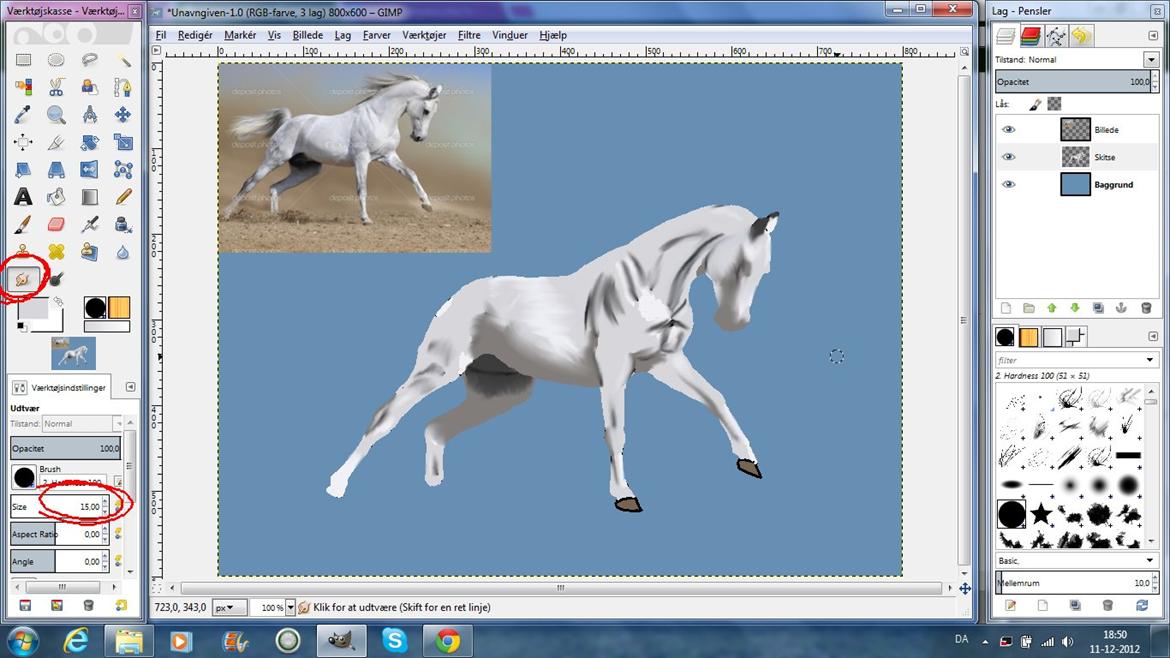Select the Smudge tool in the toolbox

tap(22, 279)
